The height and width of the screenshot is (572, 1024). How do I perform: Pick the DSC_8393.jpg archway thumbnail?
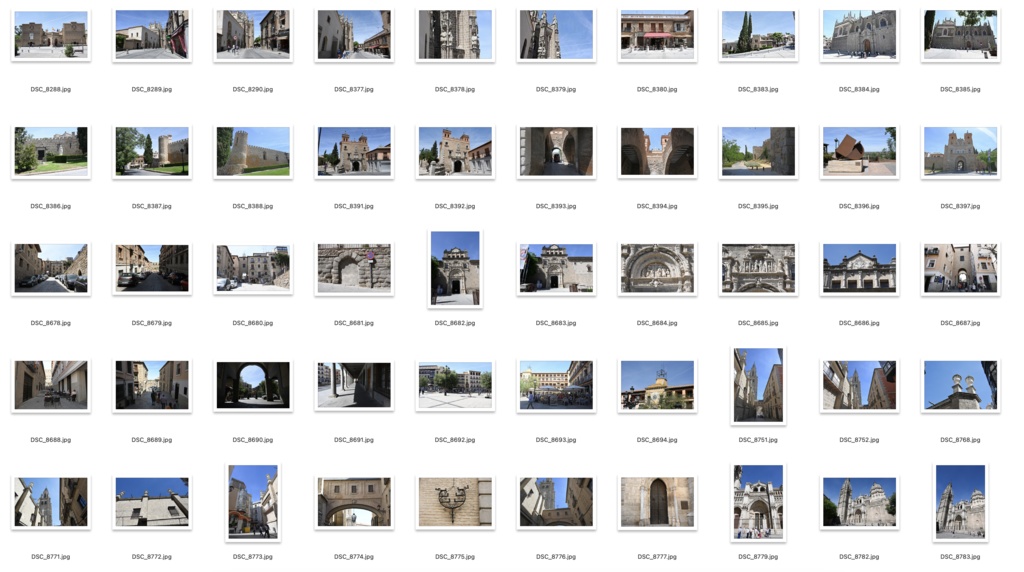(556, 151)
